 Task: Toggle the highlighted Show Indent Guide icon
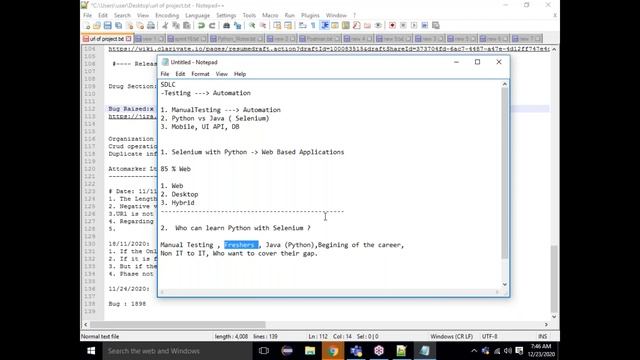325,25
